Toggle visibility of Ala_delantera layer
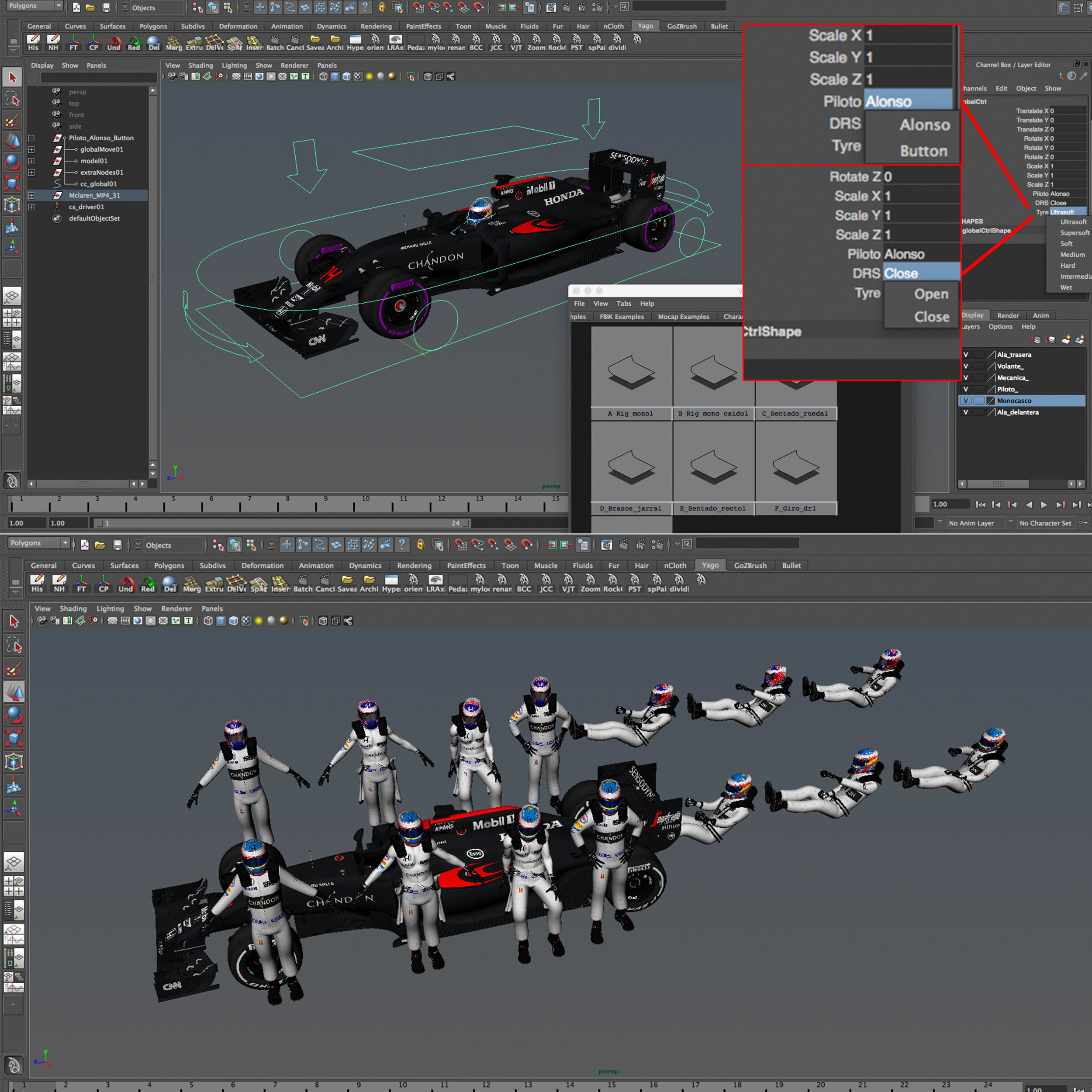The image size is (1092, 1092). 965,412
